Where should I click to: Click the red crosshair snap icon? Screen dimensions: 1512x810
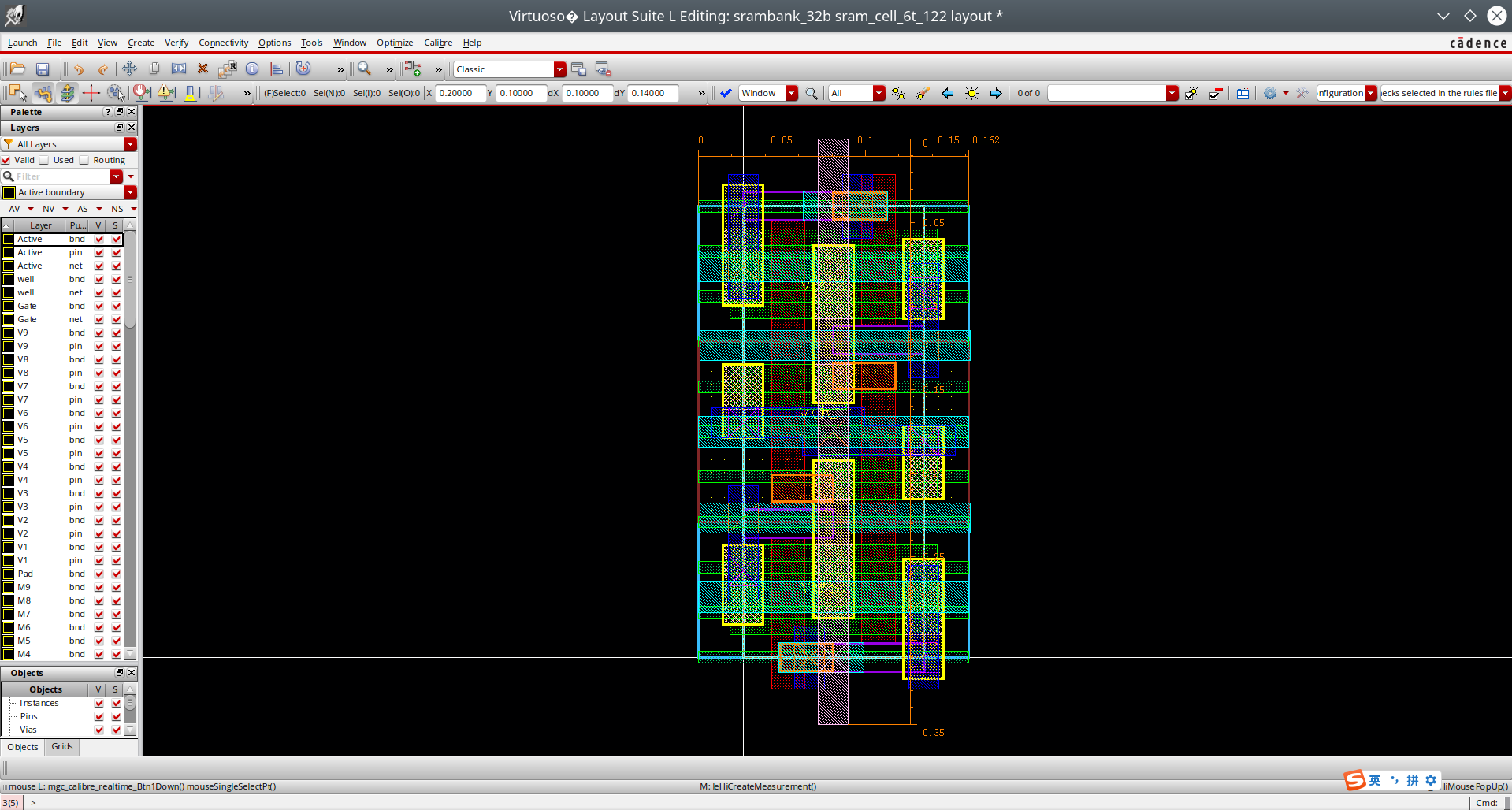click(x=91, y=93)
